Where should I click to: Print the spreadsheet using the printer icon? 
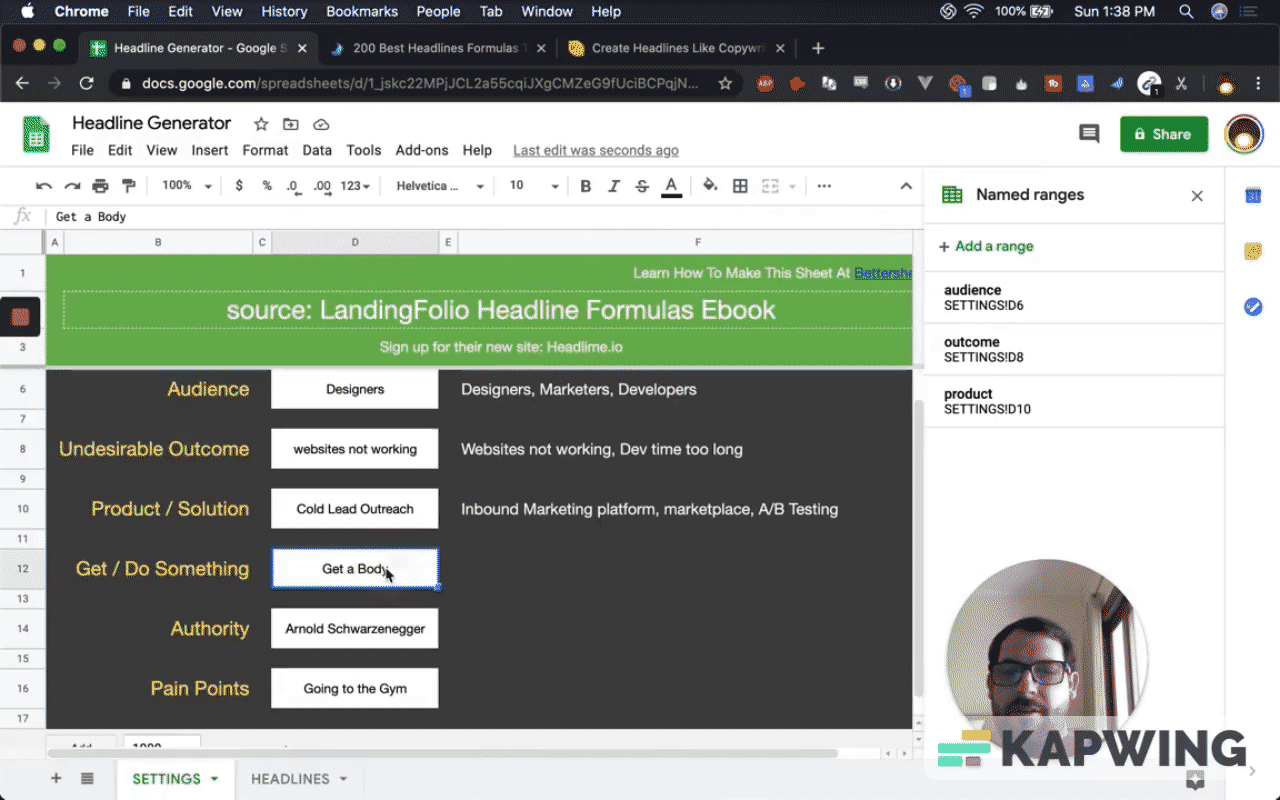100,186
